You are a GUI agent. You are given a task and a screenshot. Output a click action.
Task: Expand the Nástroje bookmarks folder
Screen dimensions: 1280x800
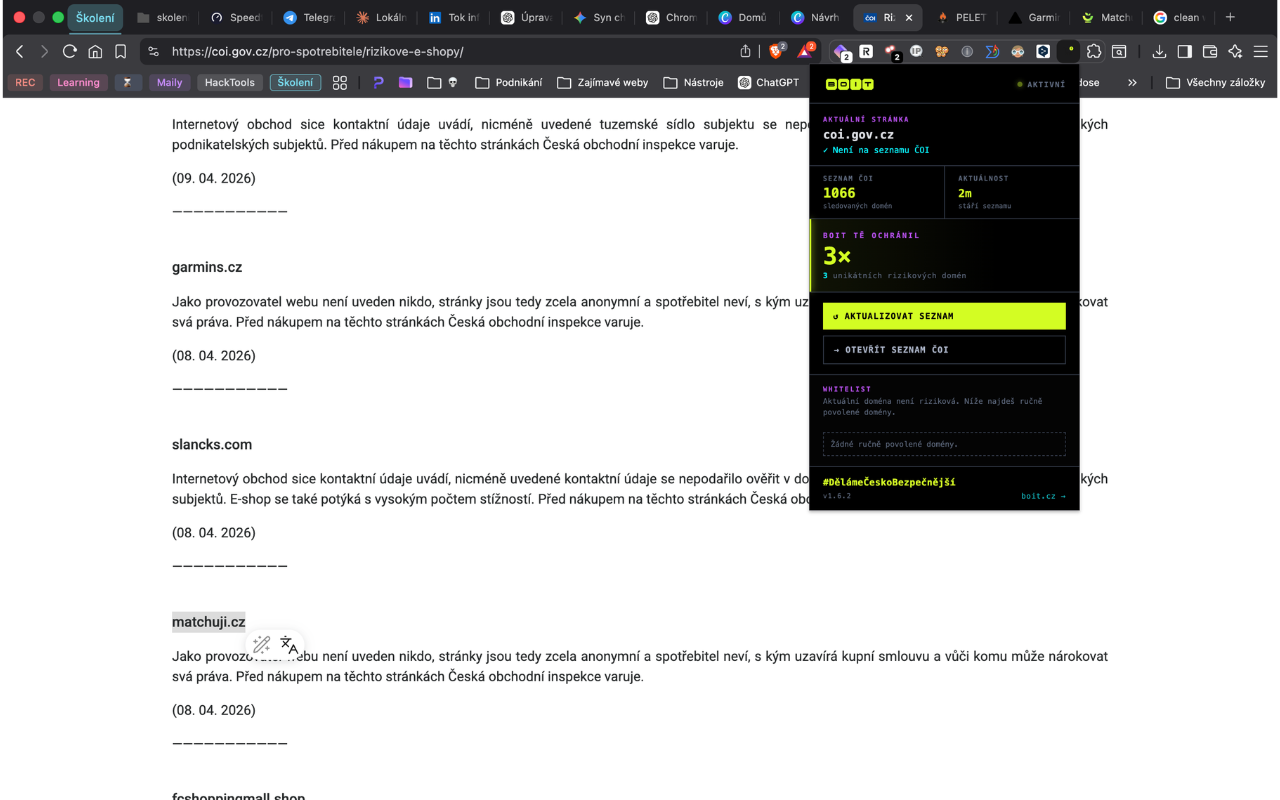pyautogui.click(x=693, y=82)
